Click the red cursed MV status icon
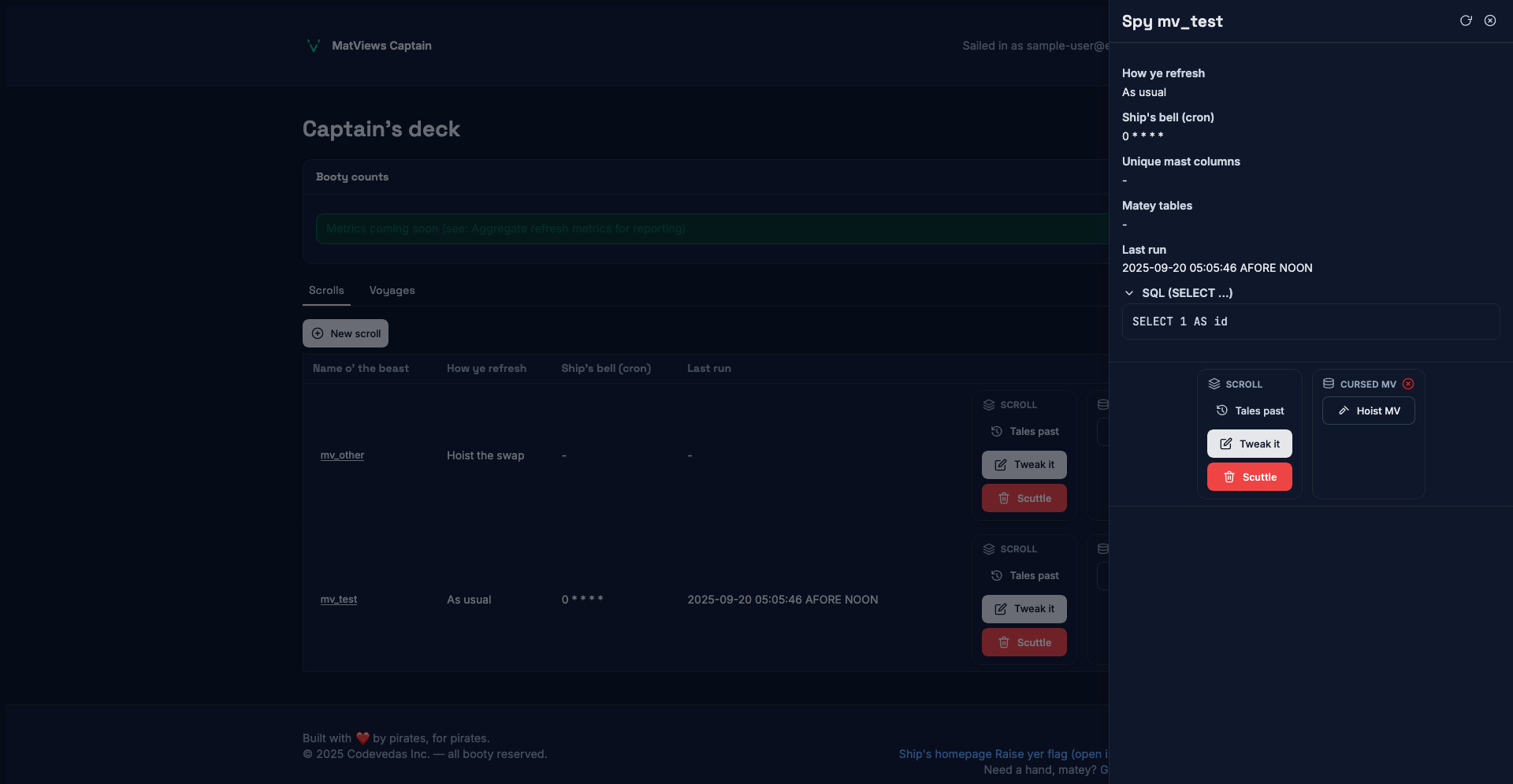 tap(1408, 384)
